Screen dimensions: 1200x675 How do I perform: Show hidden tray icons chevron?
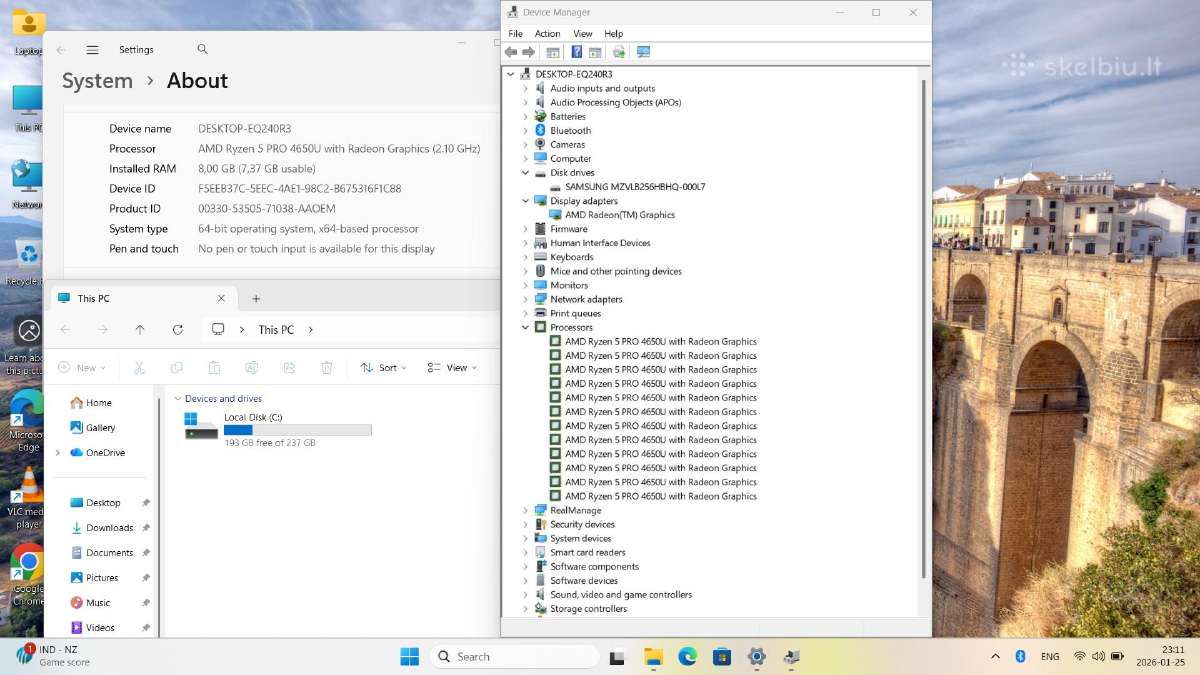[995, 656]
